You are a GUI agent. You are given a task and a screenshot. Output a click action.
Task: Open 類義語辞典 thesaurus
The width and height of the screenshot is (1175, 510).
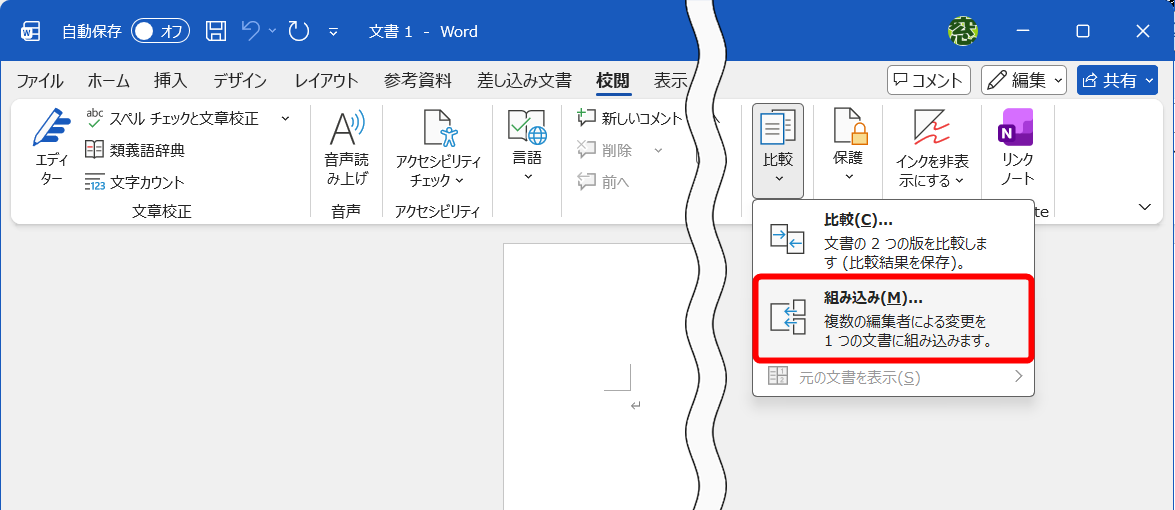tap(135, 150)
